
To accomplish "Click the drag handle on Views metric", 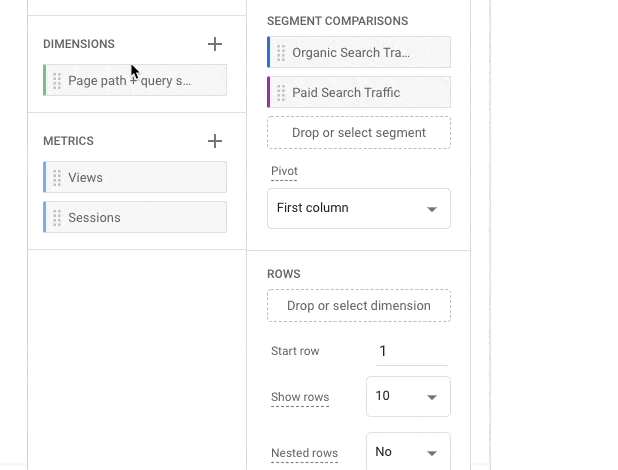I will click(57, 178).
